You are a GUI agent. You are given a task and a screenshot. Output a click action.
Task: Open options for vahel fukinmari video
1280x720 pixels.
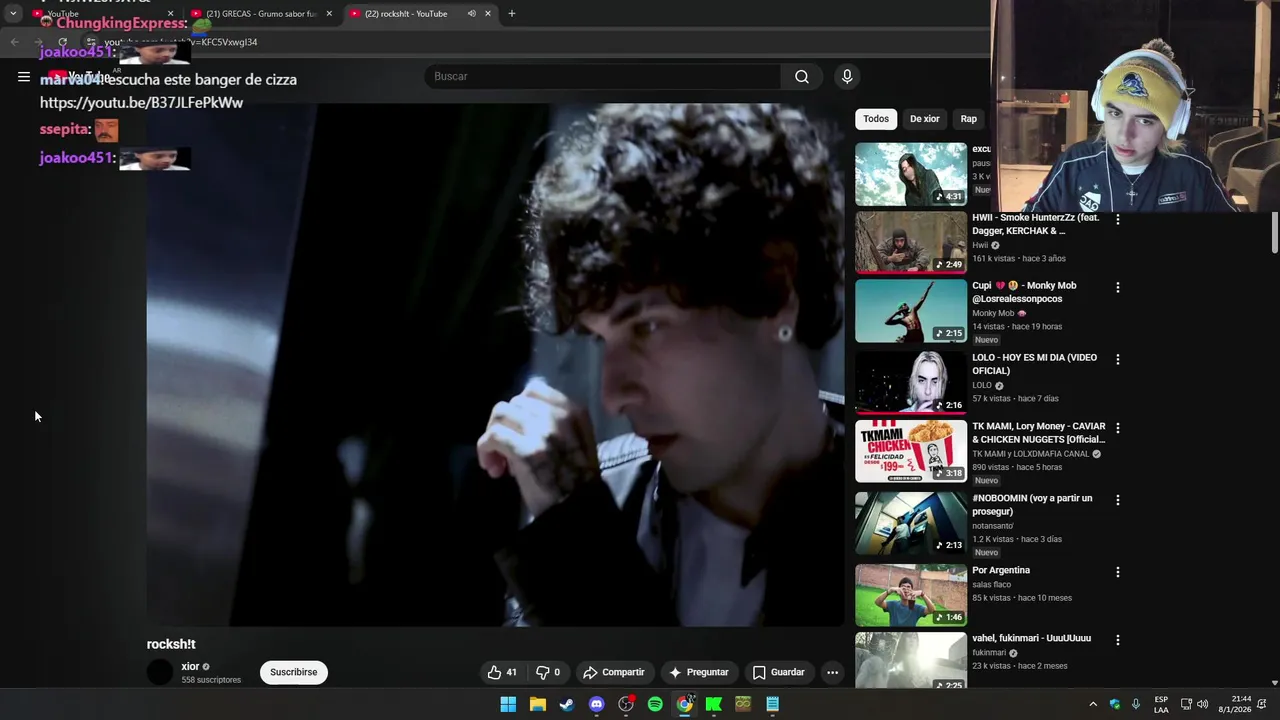pos(1118,640)
